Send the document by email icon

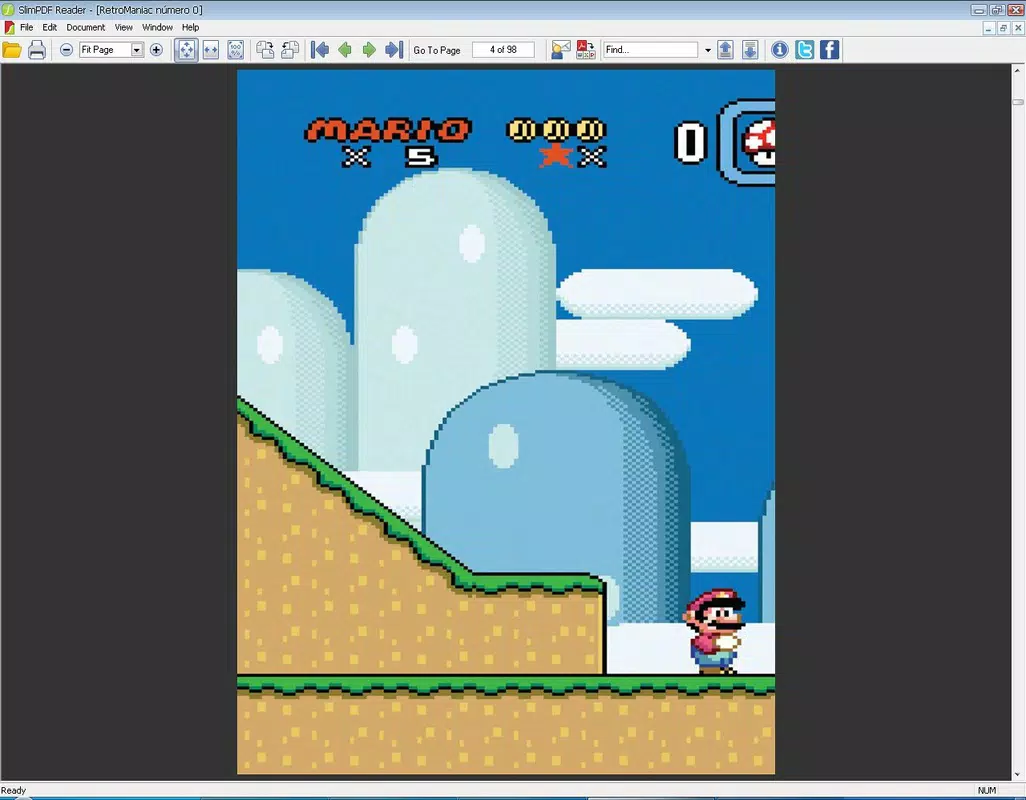(561, 50)
